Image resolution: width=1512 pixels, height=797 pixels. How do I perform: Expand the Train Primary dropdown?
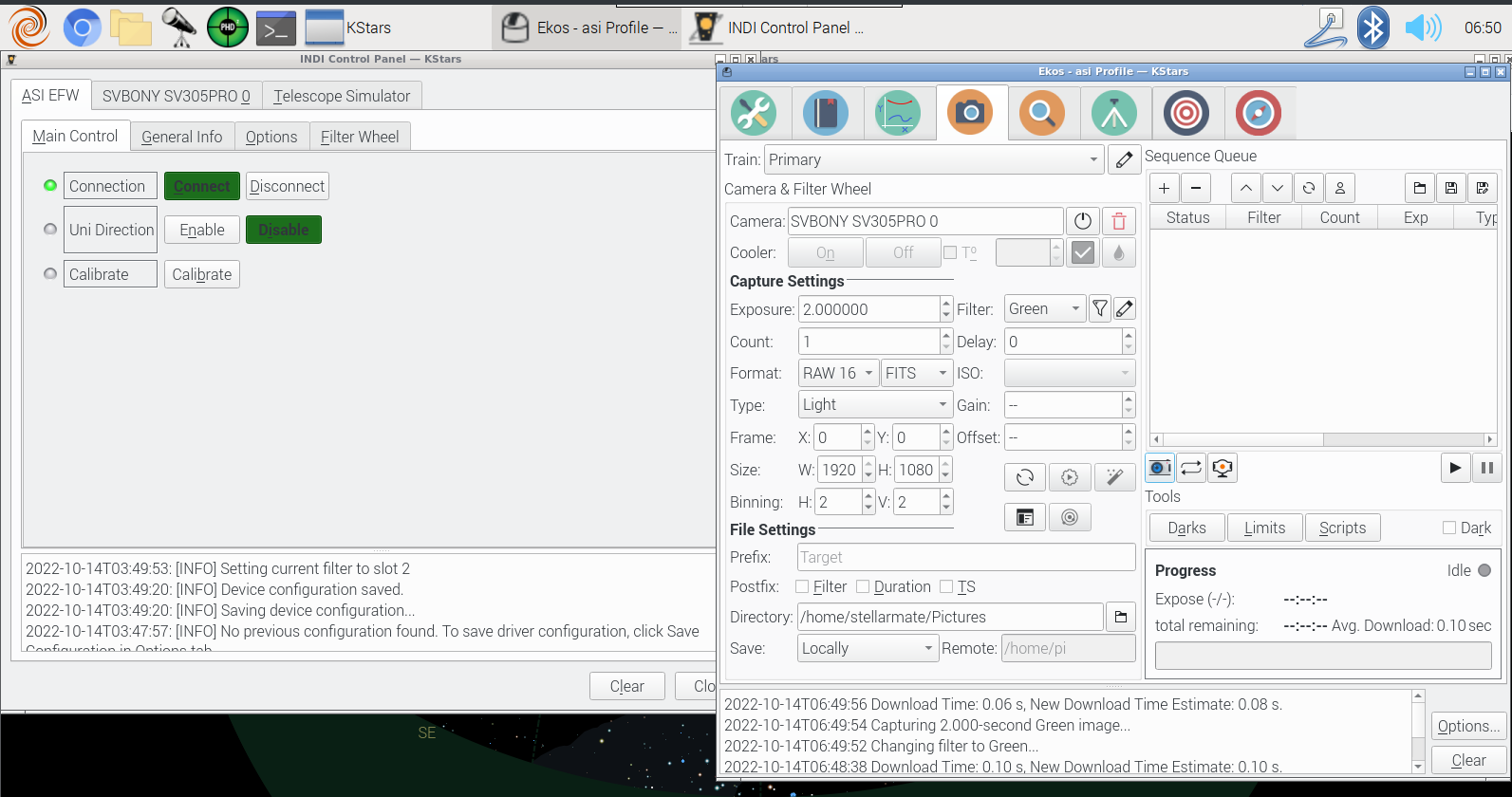tap(934, 159)
